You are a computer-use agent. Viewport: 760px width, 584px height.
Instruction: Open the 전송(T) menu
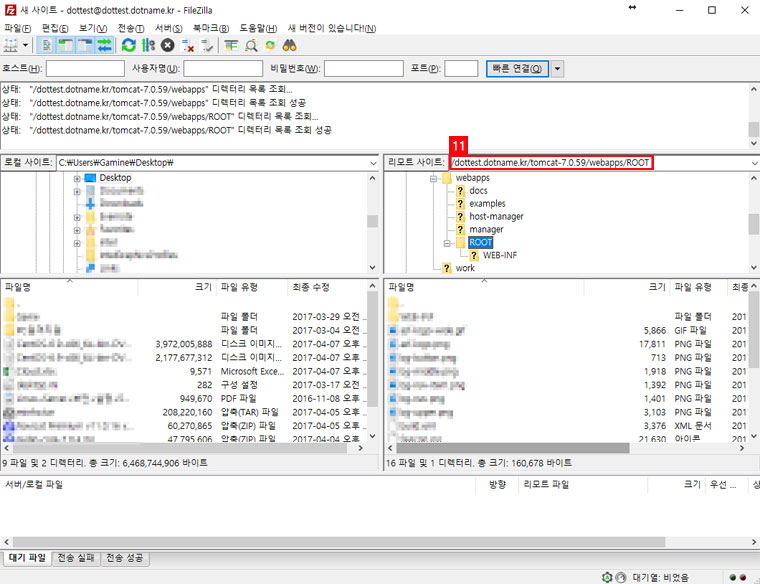coord(130,27)
